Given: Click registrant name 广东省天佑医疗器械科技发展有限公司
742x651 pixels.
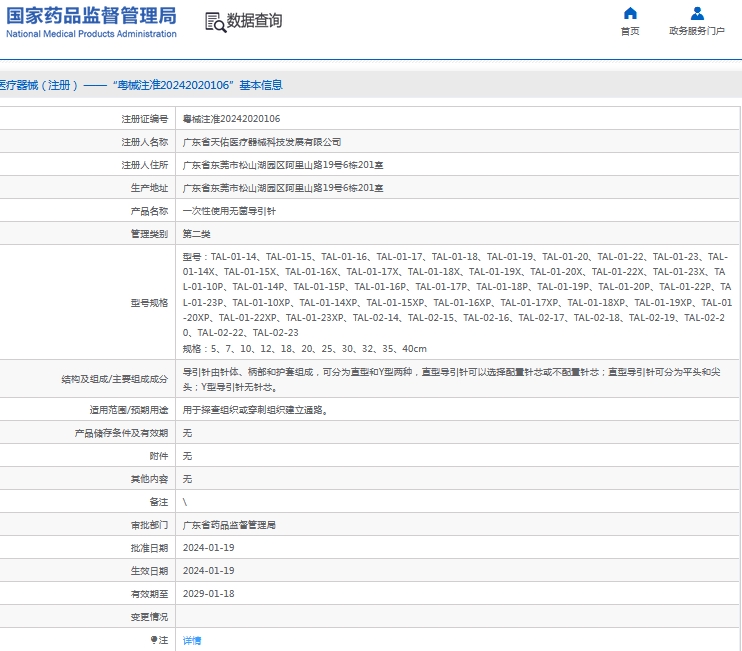Looking at the screenshot, I should tap(262, 142).
